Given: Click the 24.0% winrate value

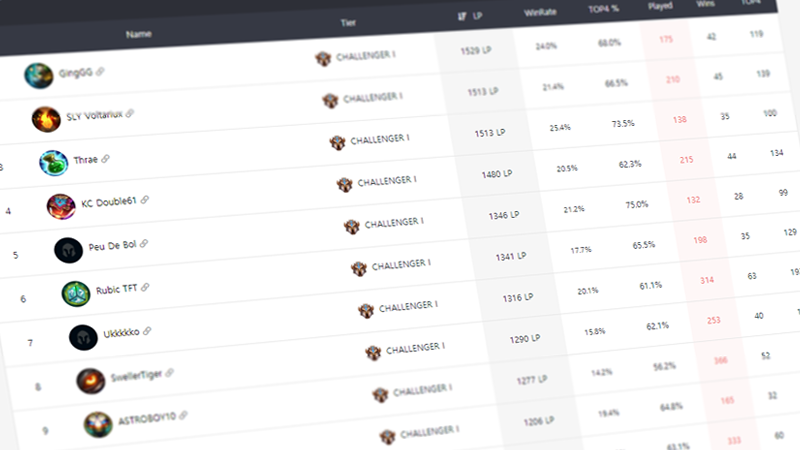Looking at the screenshot, I should tap(546, 46).
